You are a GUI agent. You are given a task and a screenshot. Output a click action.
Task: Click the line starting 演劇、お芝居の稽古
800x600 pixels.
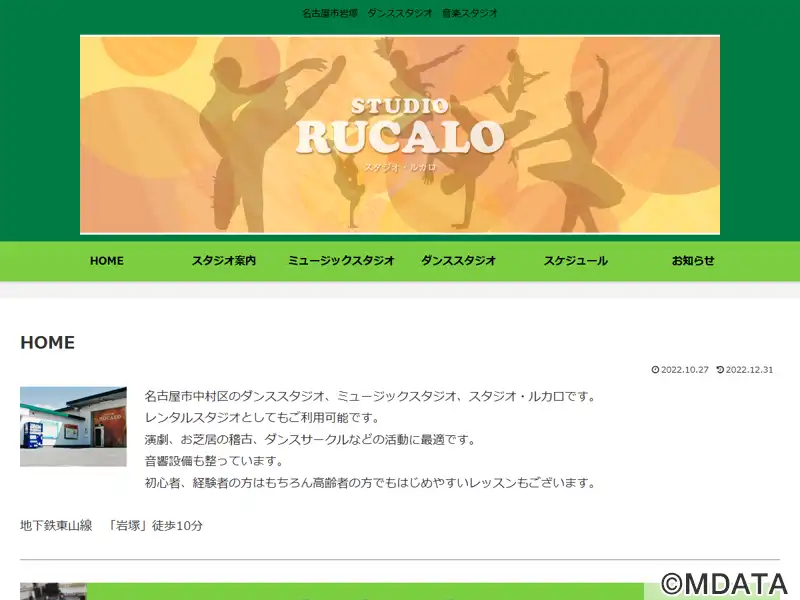(310, 440)
